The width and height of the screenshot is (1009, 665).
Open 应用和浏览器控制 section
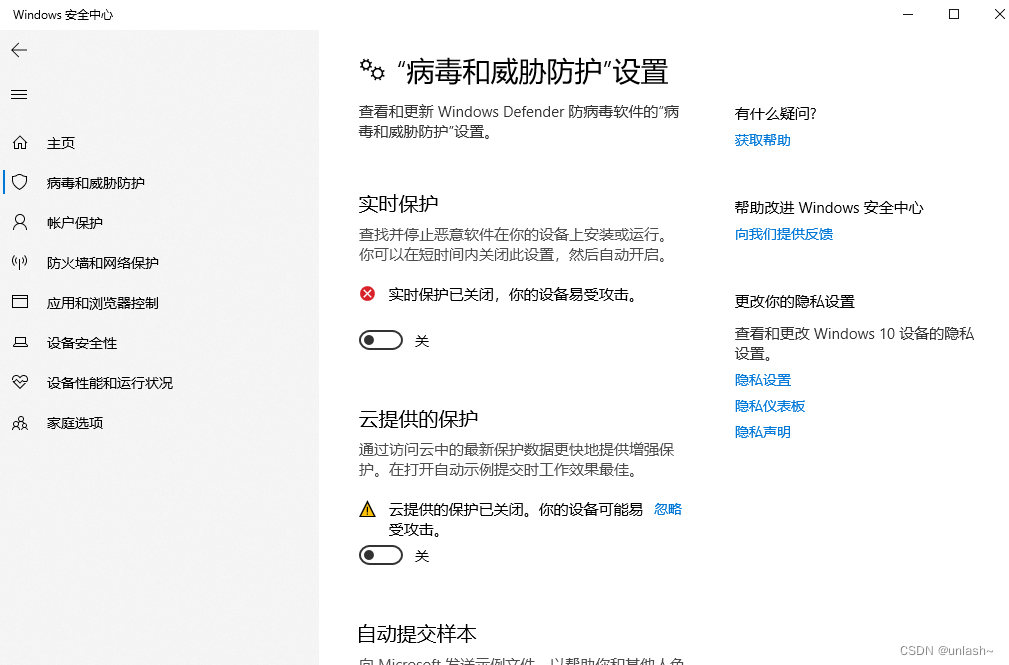102,303
